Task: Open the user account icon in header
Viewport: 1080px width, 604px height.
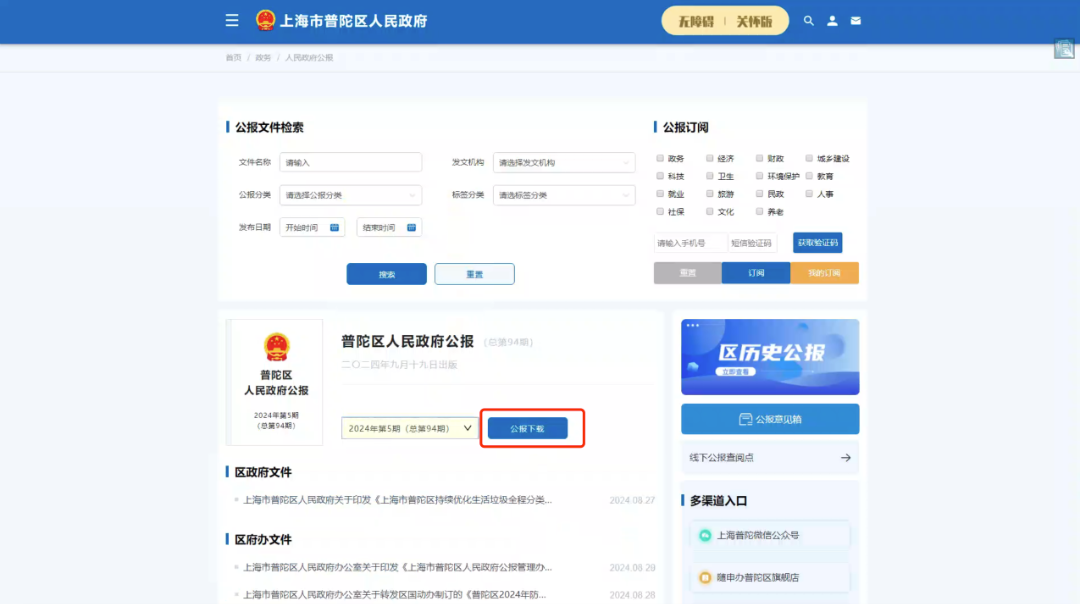Action: coord(832,20)
